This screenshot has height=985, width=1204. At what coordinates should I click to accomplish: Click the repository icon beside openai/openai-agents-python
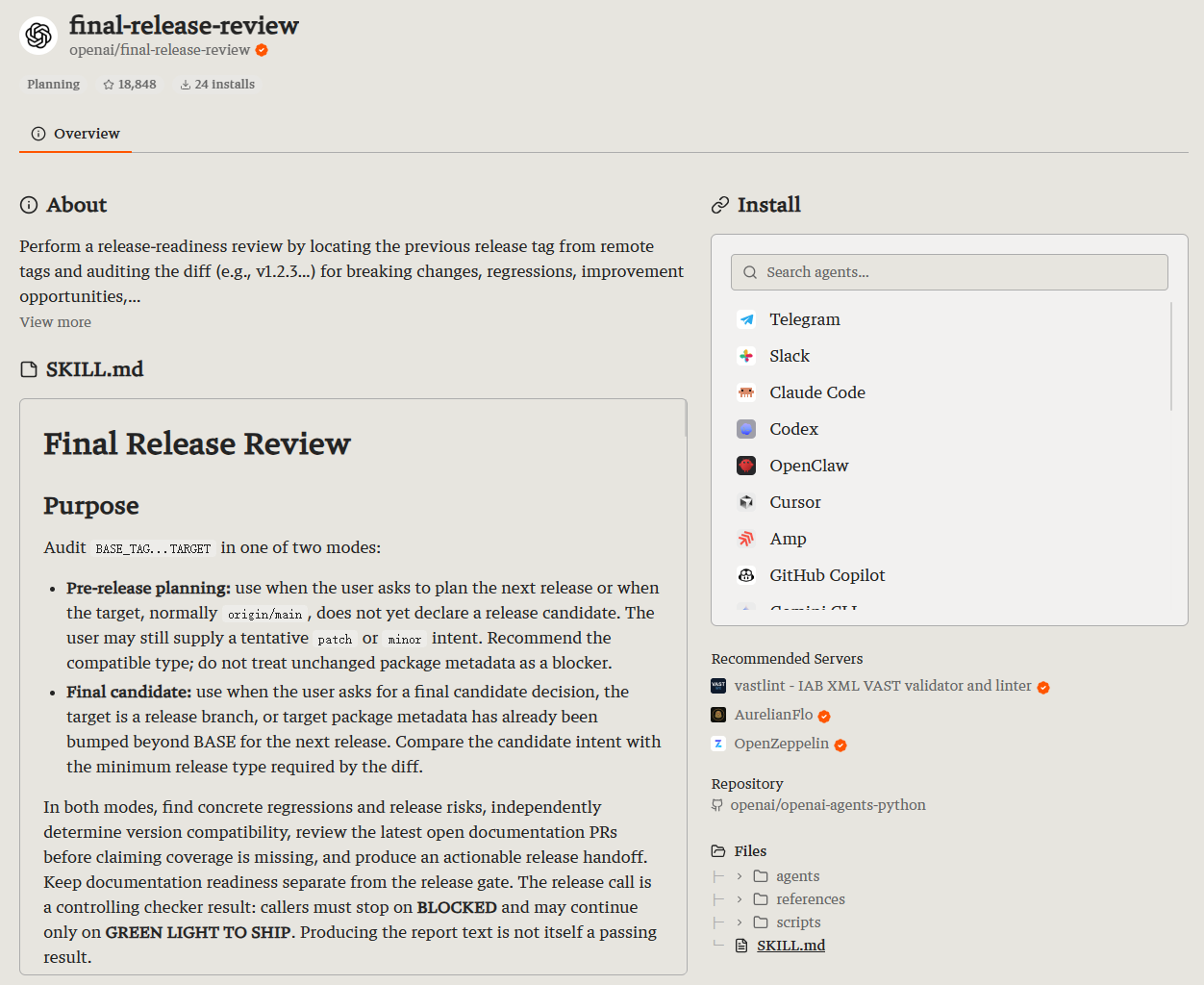pos(717,805)
